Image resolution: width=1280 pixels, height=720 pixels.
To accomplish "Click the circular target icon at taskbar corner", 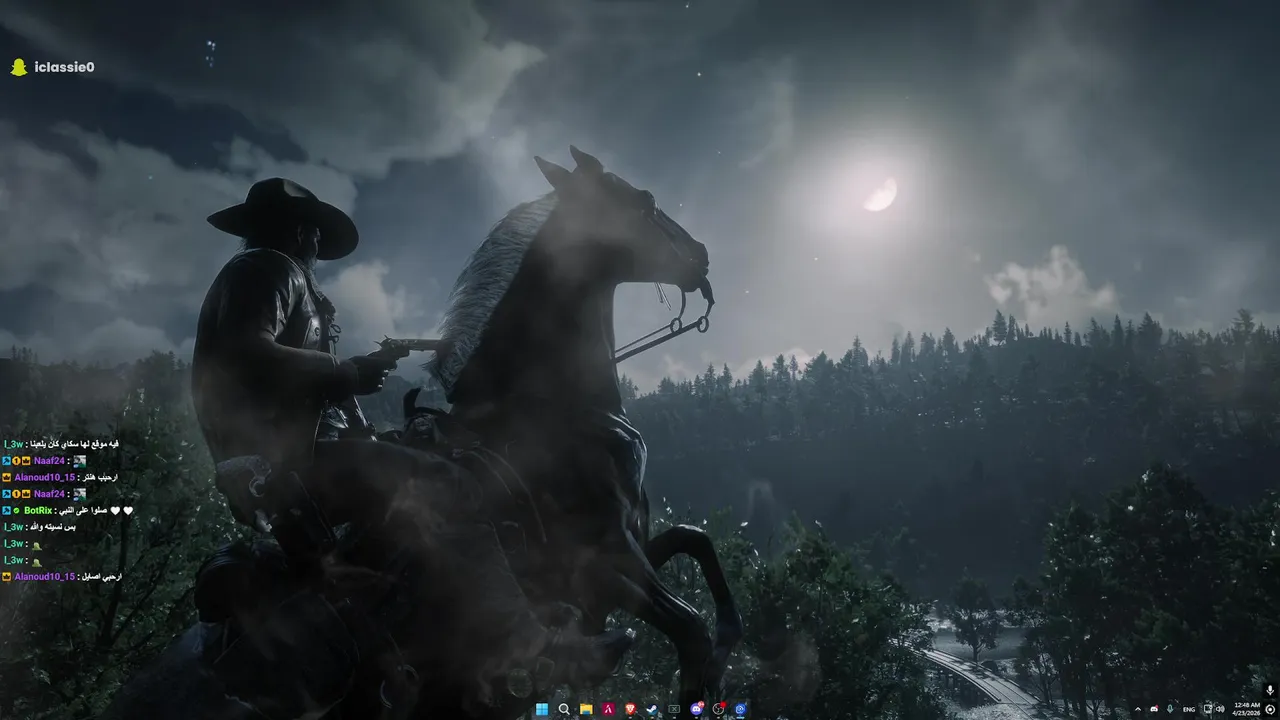I will [x=1270, y=709].
